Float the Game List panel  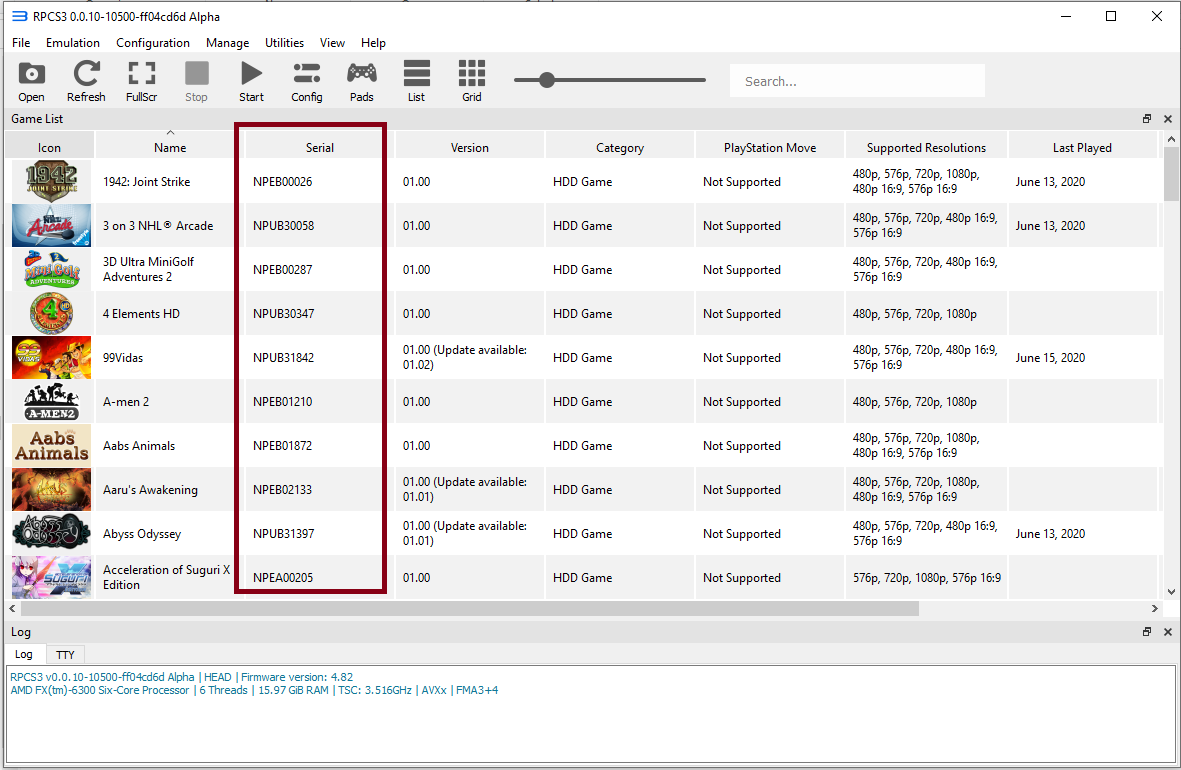[x=1146, y=119]
